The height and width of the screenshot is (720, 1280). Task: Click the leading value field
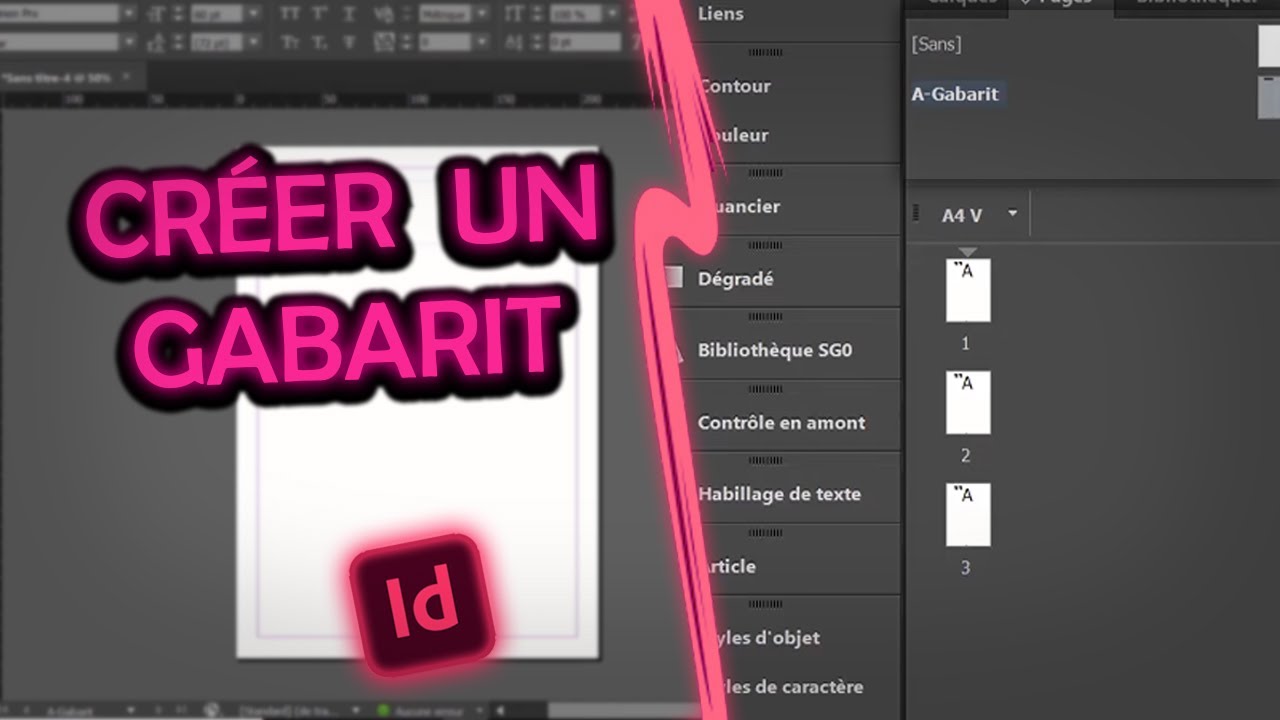tap(217, 42)
